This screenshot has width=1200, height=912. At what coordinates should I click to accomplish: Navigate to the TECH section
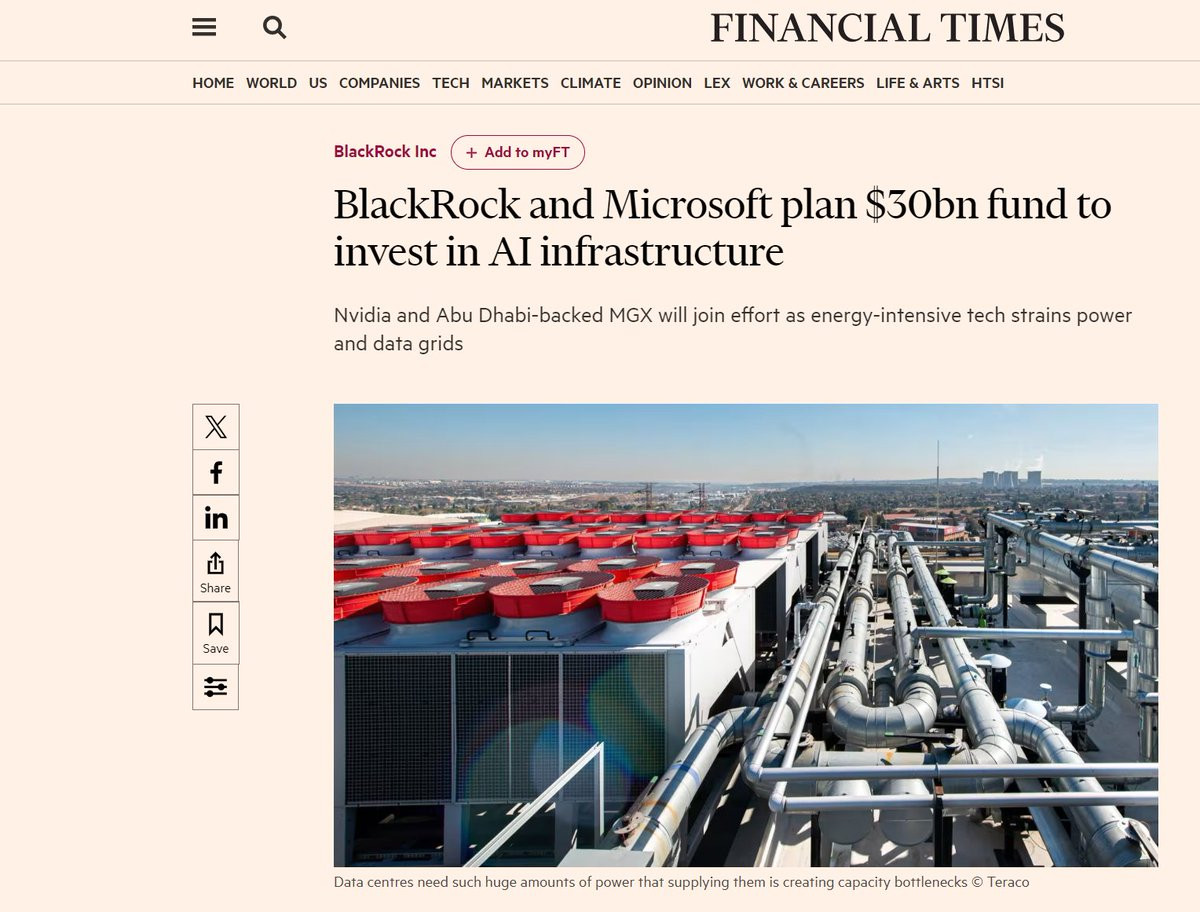click(451, 83)
